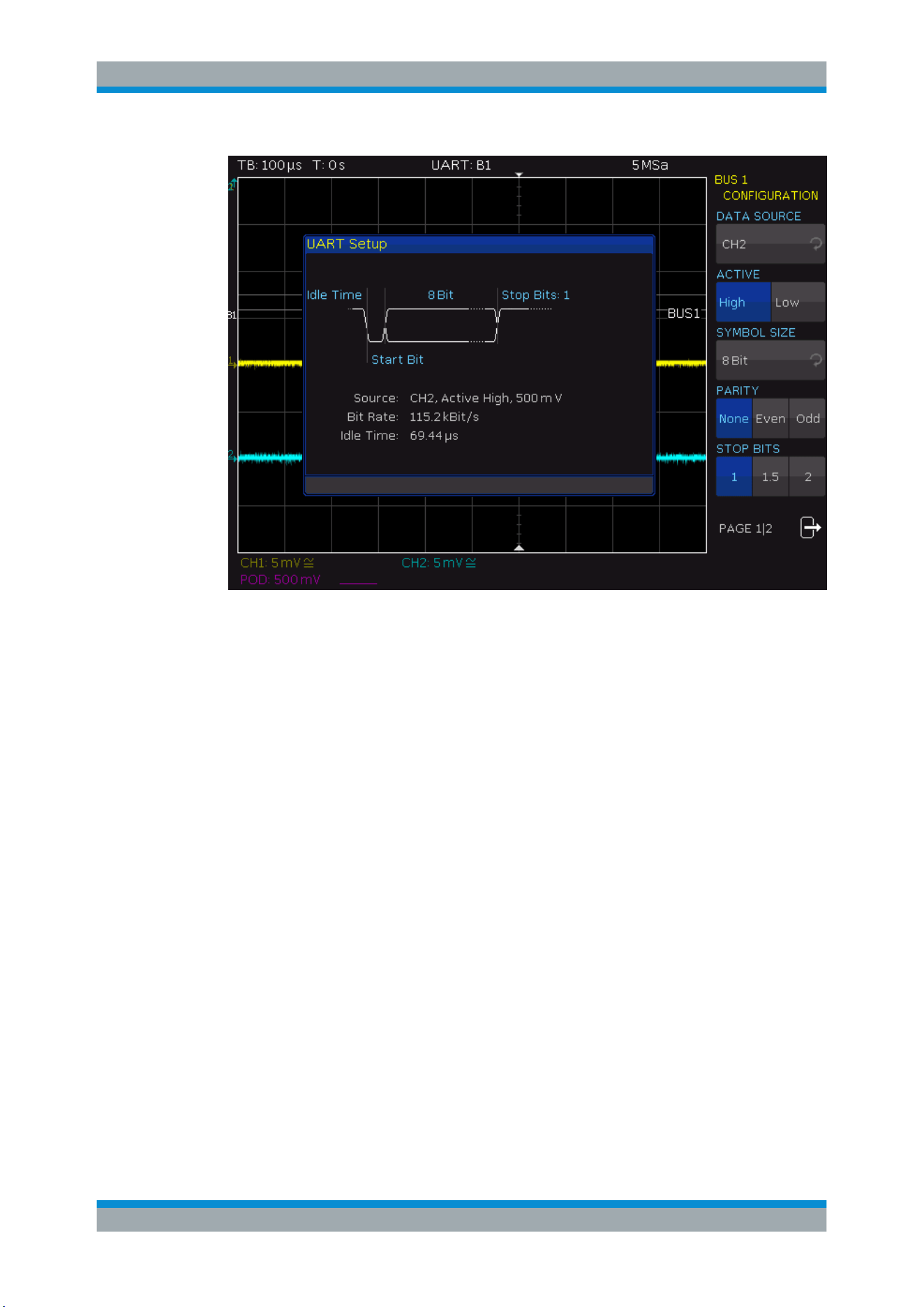Click the '5 MSa' sample rate readout

point(650,165)
